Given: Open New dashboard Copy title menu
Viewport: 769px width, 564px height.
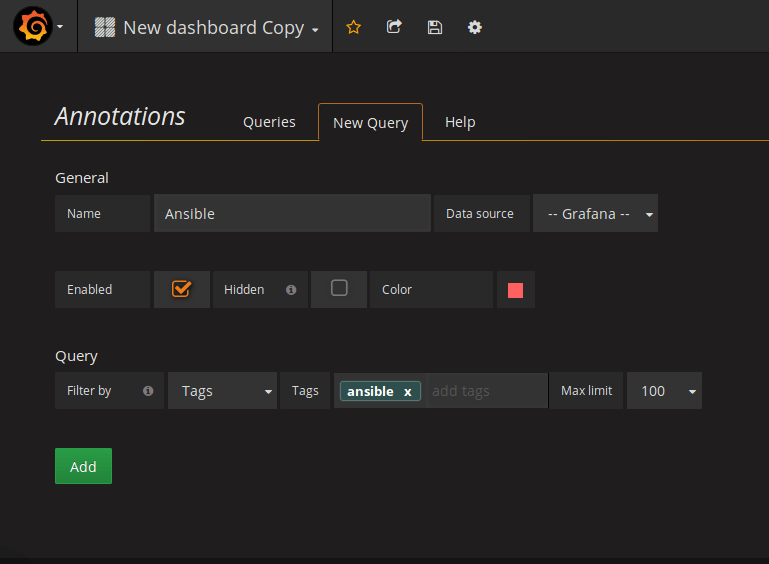Looking at the screenshot, I should [220, 28].
